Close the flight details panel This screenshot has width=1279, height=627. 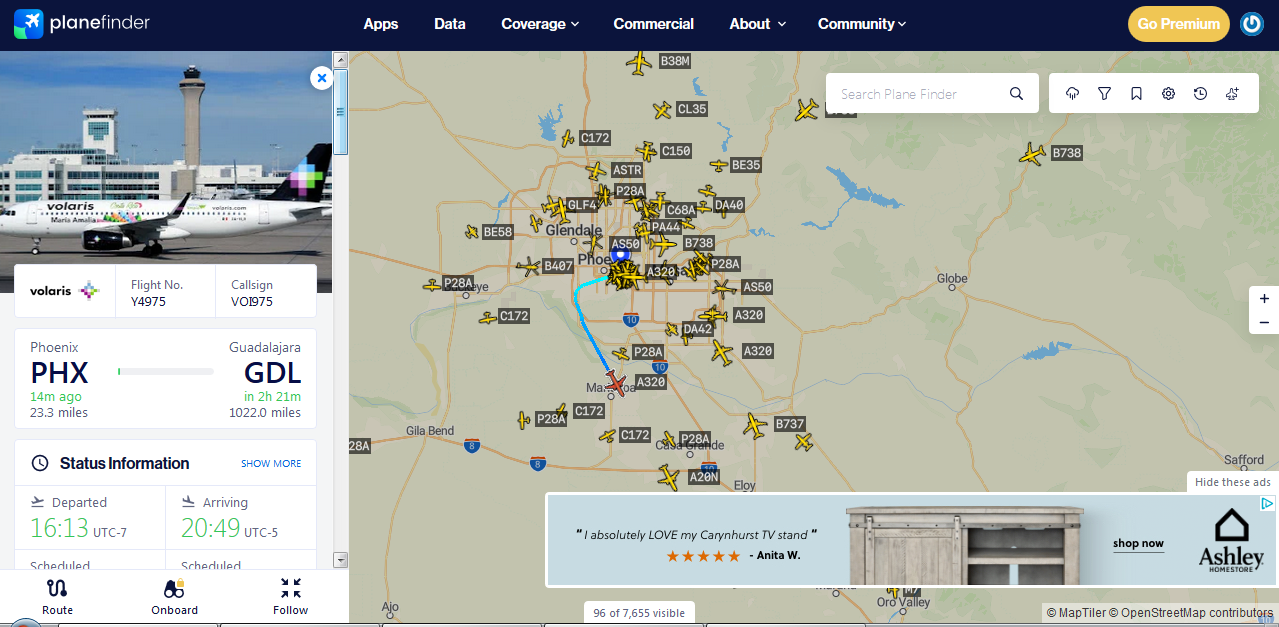[x=321, y=77]
